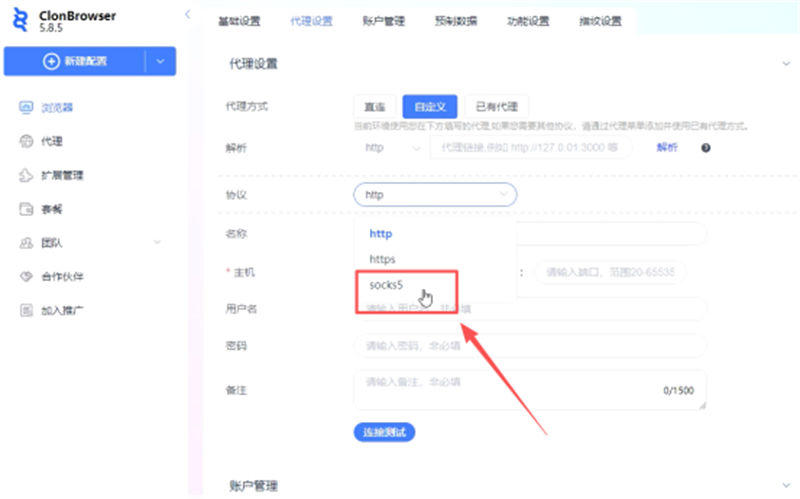The height and width of the screenshot is (499, 800).
Task: Click the help question mark icon beside 解析
Action: (706, 148)
